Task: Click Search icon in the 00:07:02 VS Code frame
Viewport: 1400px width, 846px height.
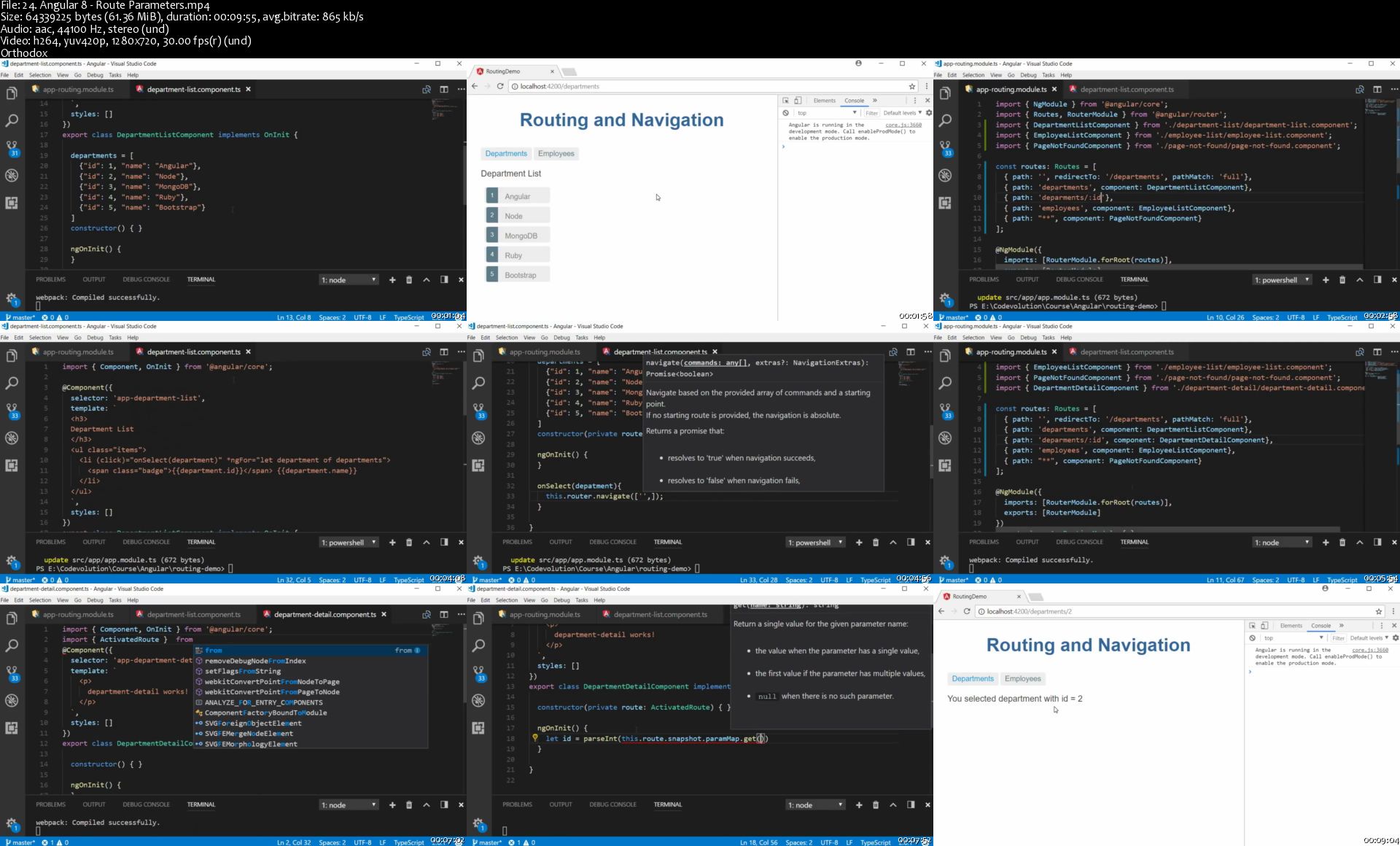Action: [x=12, y=645]
